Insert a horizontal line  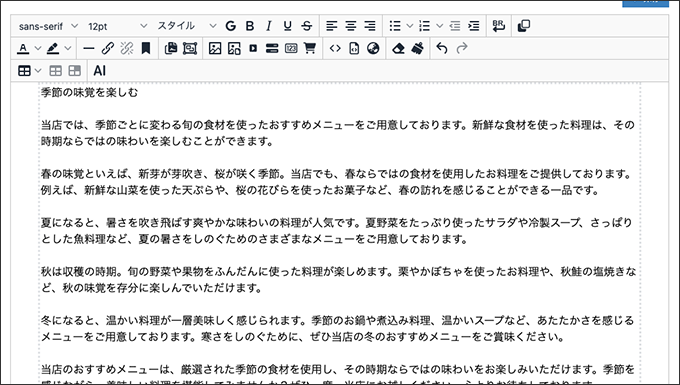coord(88,49)
